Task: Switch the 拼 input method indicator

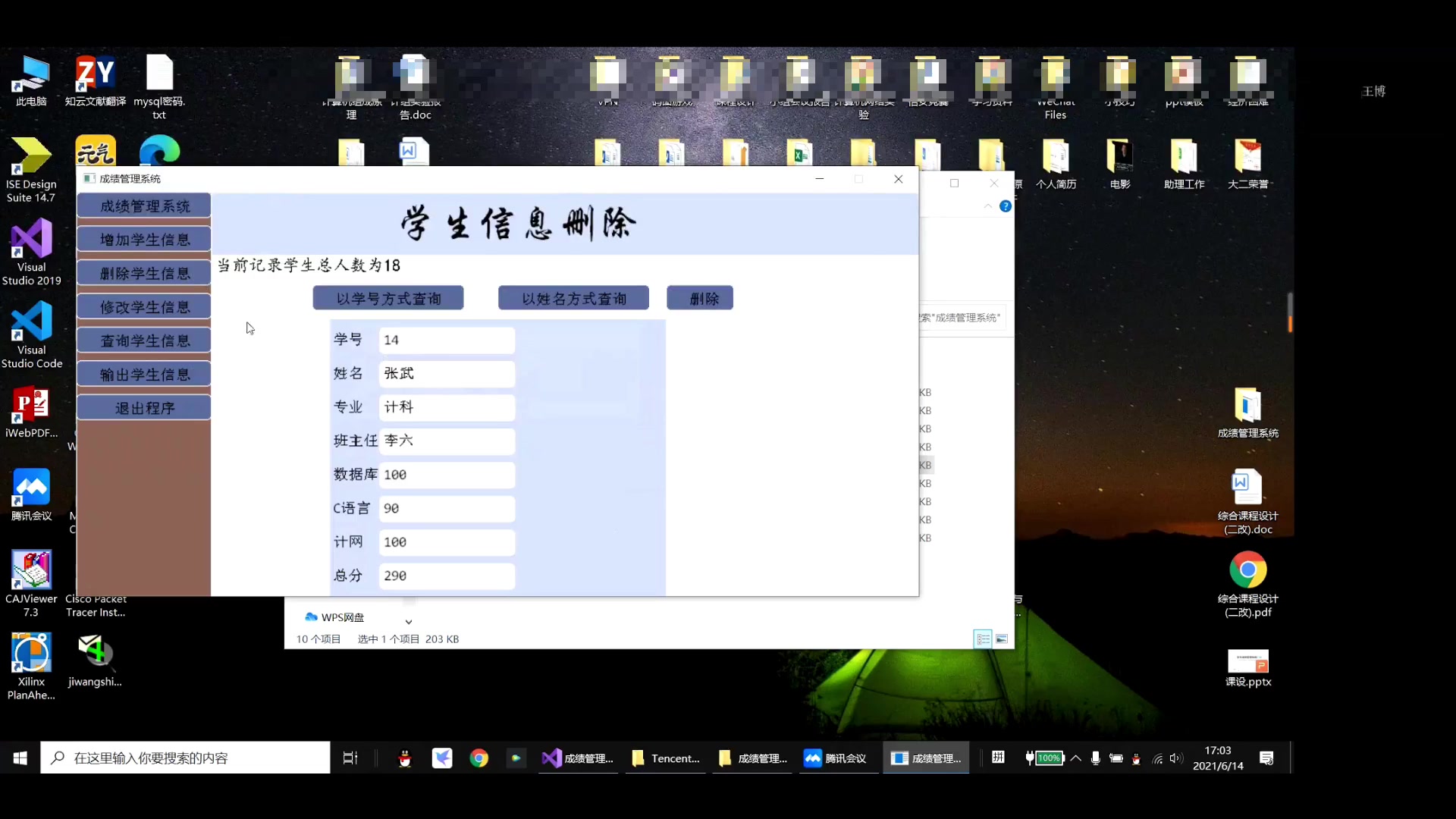Action: point(997,758)
